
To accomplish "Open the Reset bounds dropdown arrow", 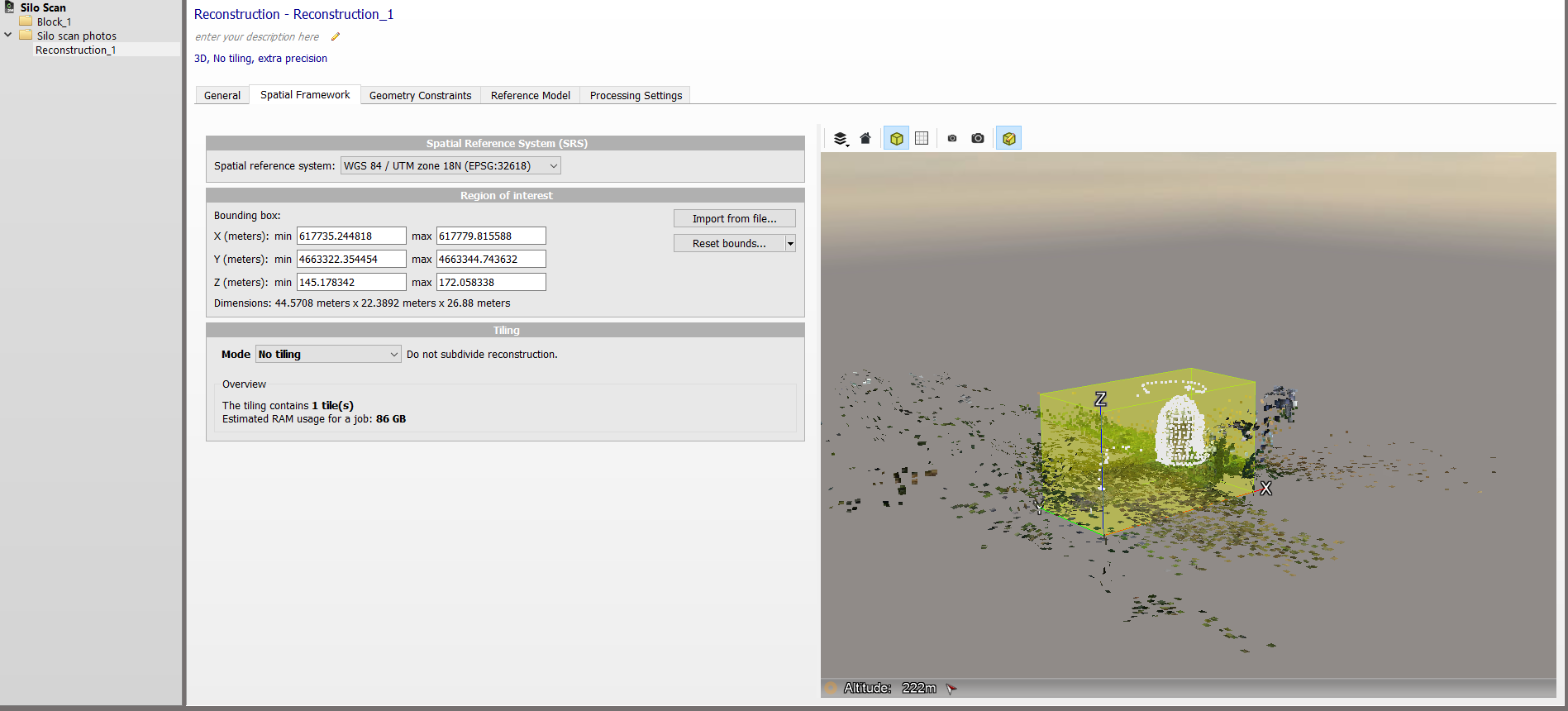I will (x=790, y=243).
